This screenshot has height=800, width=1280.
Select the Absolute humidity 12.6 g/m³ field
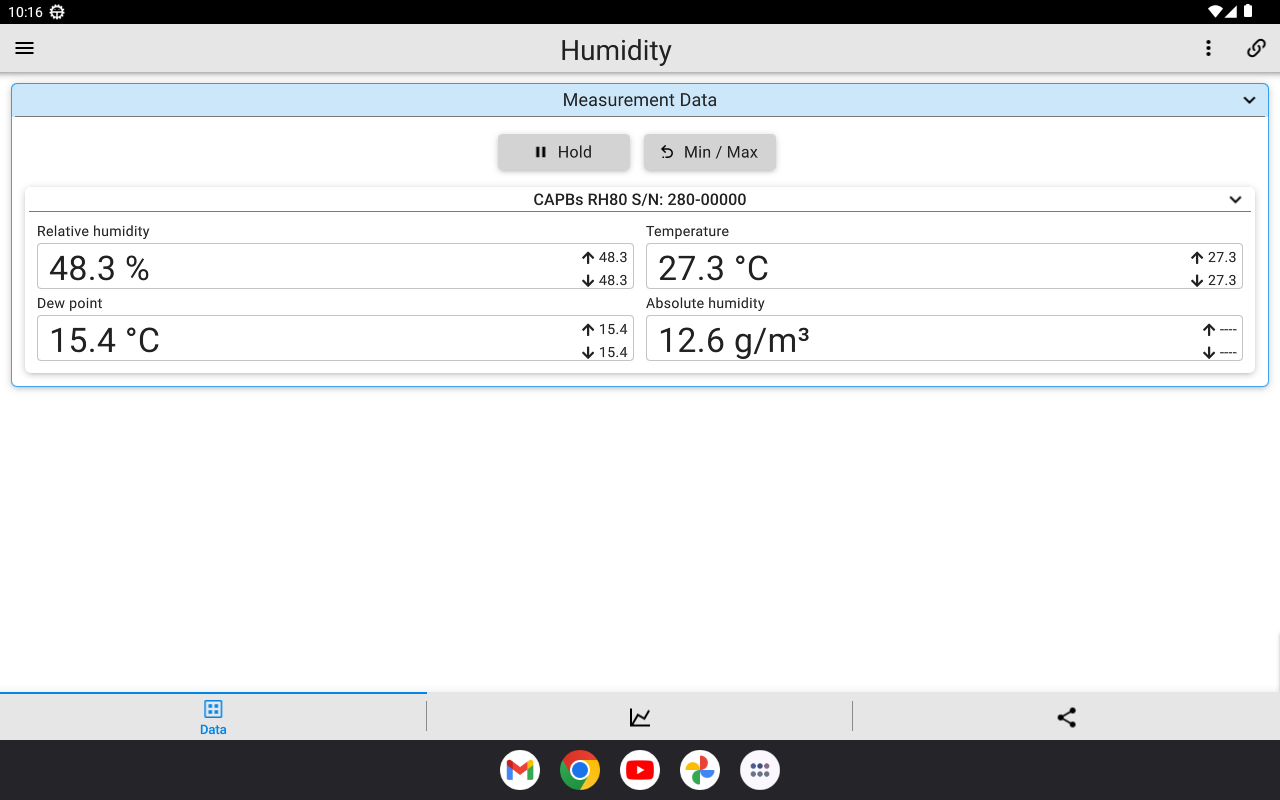(x=944, y=339)
